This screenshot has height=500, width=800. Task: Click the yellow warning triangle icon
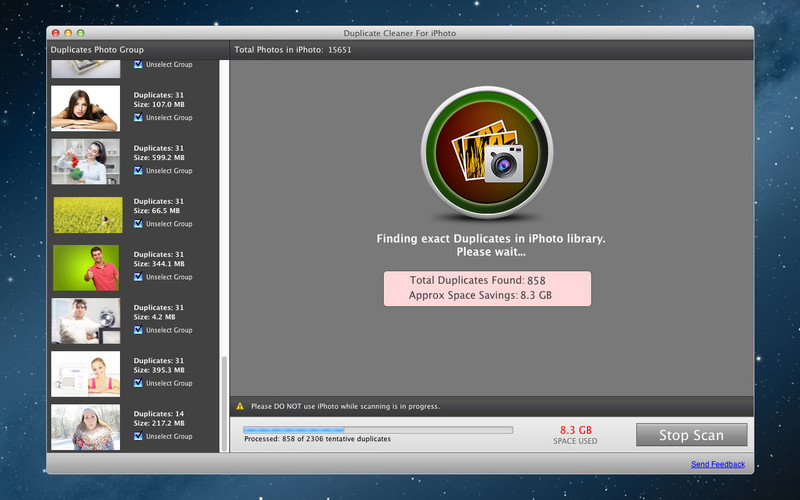(240, 406)
